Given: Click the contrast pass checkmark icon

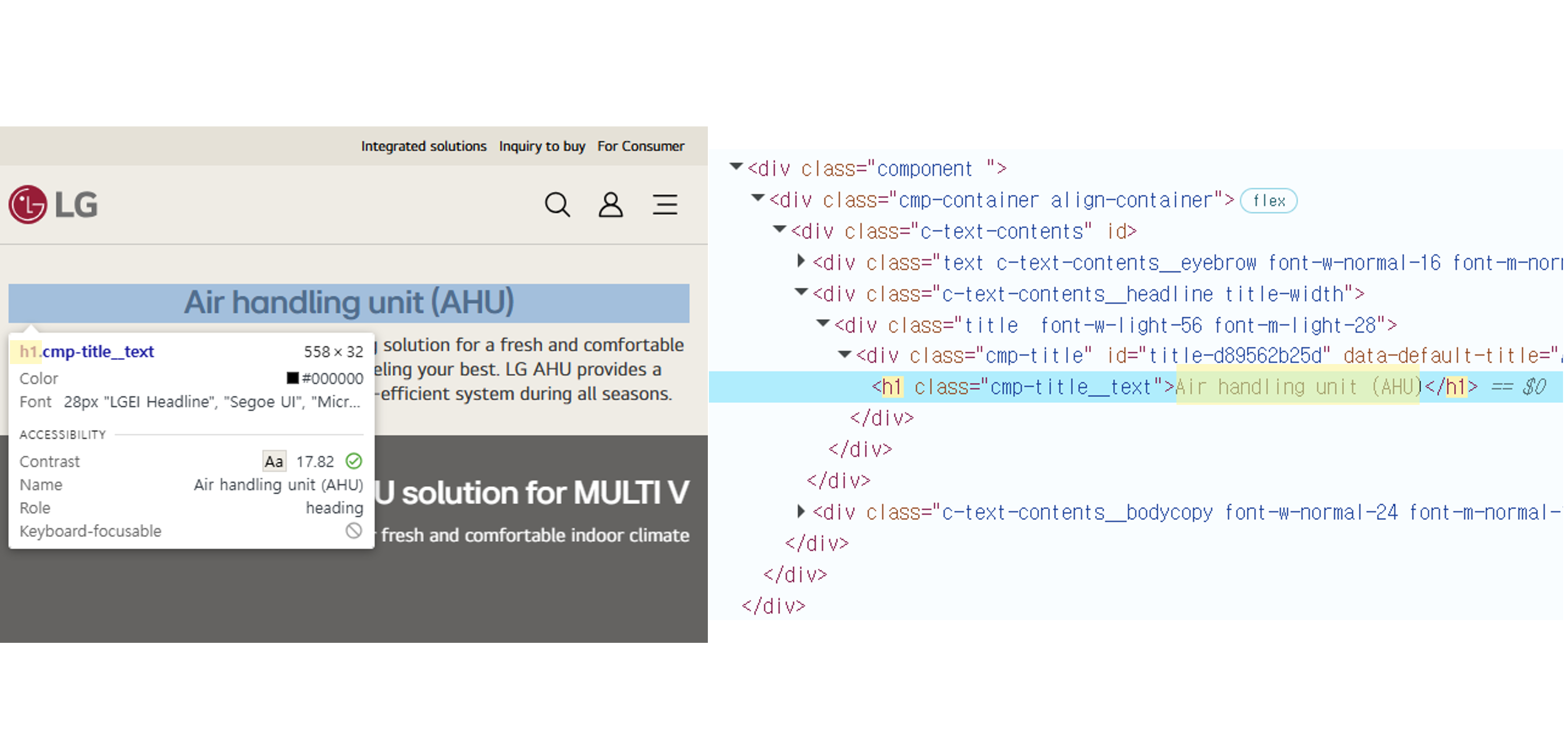Looking at the screenshot, I should [x=354, y=461].
